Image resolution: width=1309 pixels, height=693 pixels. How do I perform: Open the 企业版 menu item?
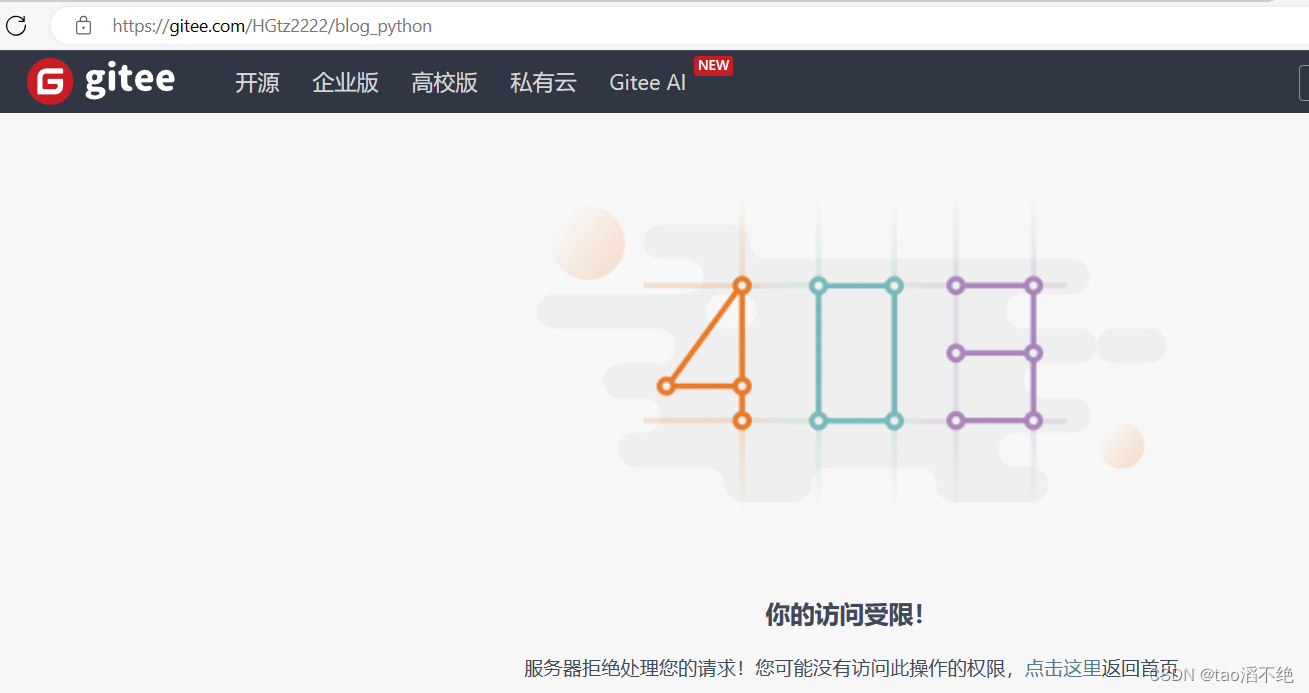point(345,83)
